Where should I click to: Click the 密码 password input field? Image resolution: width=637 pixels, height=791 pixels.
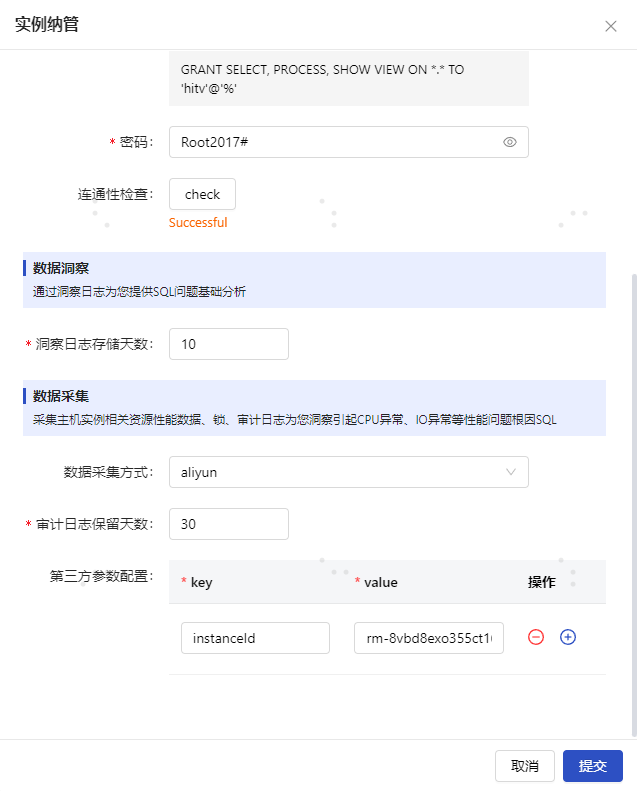pos(349,142)
